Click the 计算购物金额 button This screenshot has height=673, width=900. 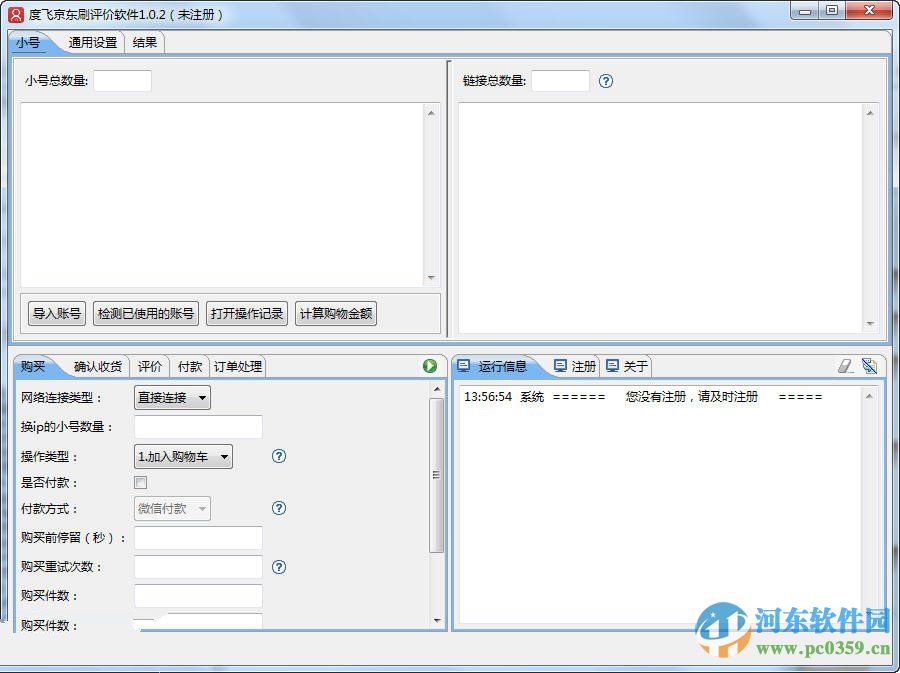335,312
